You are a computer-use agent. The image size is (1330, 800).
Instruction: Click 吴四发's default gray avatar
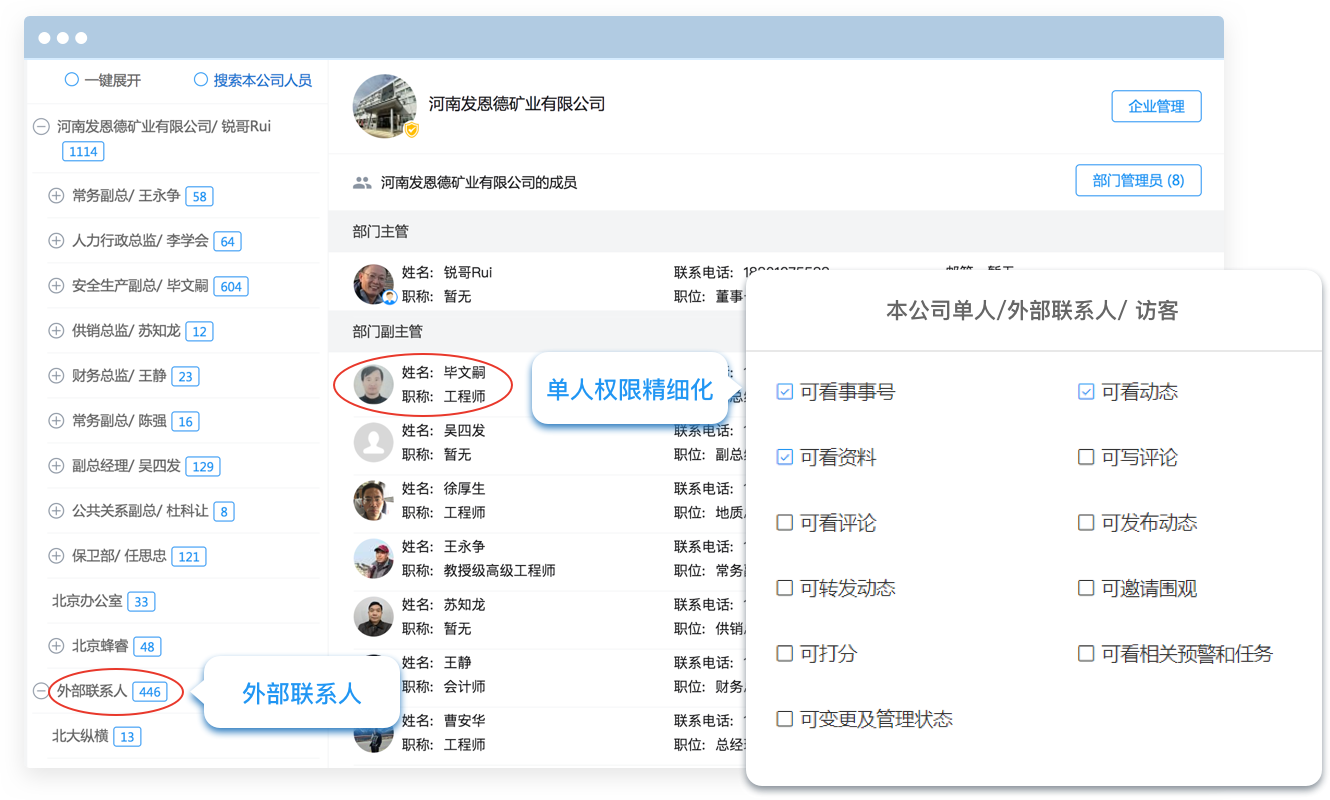(x=373, y=443)
